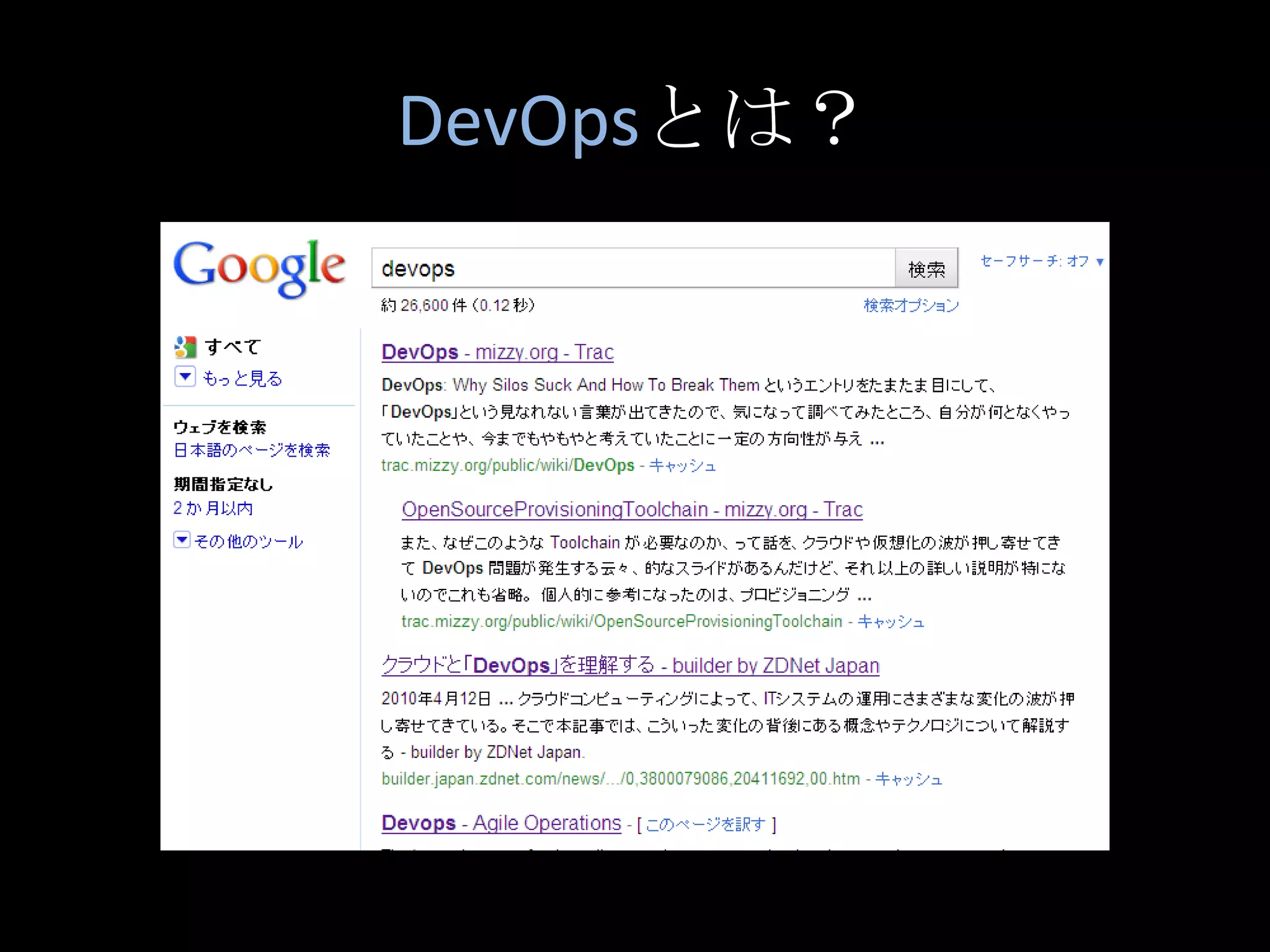Click the 2 か月以内 filter link
This screenshot has height=952, width=1270.
(x=213, y=508)
